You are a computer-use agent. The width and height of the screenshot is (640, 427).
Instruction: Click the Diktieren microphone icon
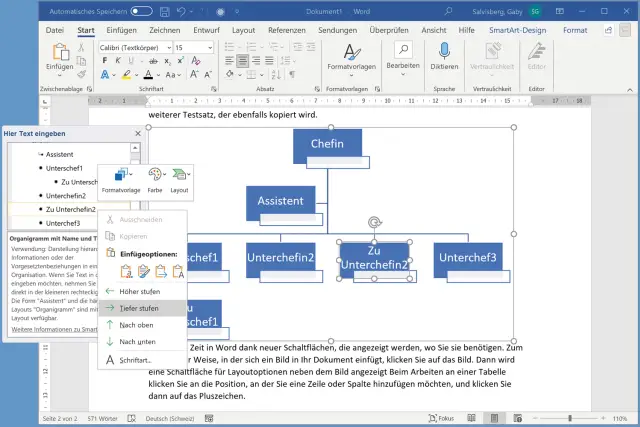click(x=444, y=53)
